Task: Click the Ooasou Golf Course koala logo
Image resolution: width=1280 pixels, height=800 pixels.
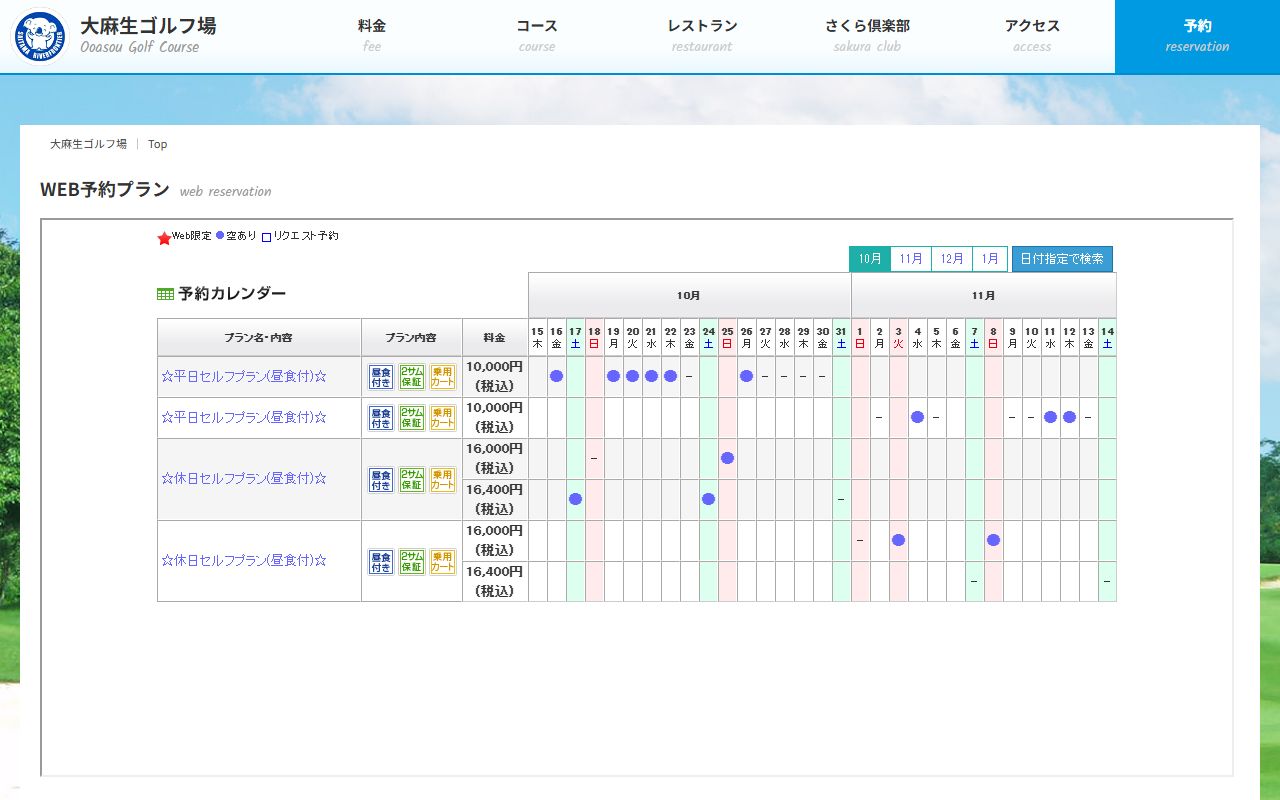Action: [40, 37]
